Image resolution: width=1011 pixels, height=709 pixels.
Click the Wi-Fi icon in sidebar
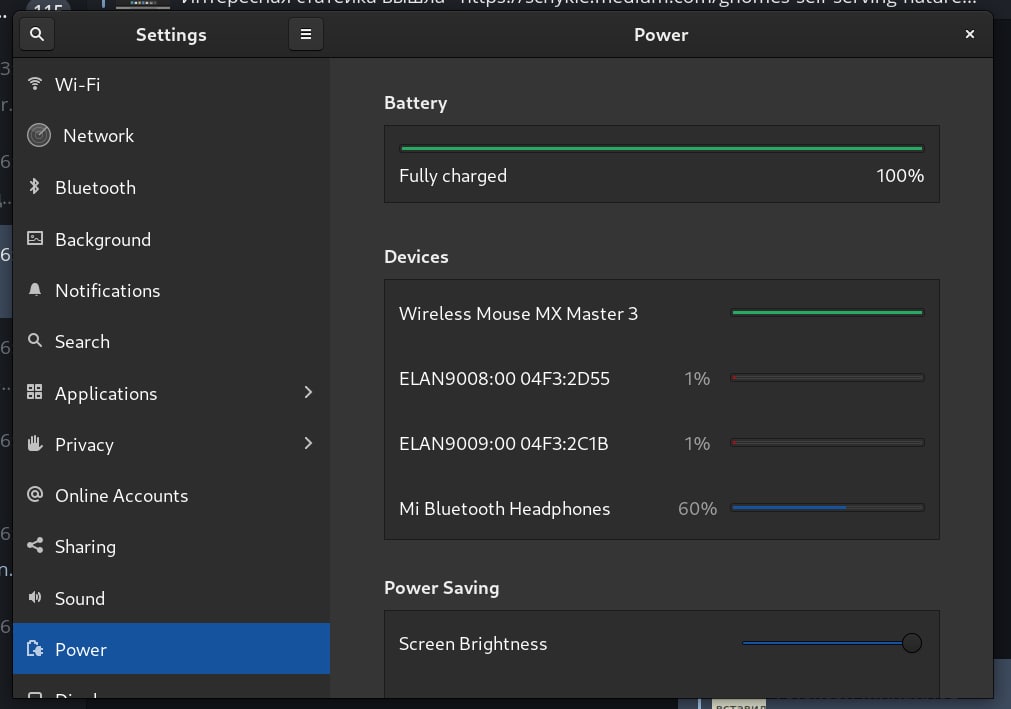pyautogui.click(x=35, y=84)
